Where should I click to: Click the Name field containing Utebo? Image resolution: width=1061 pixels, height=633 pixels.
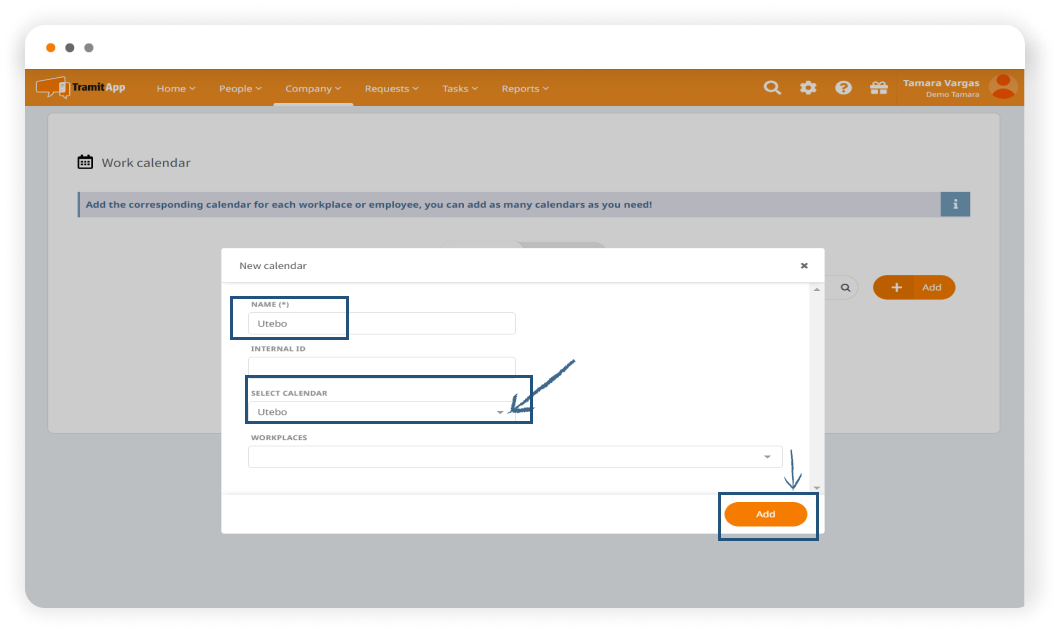click(x=381, y=324)
